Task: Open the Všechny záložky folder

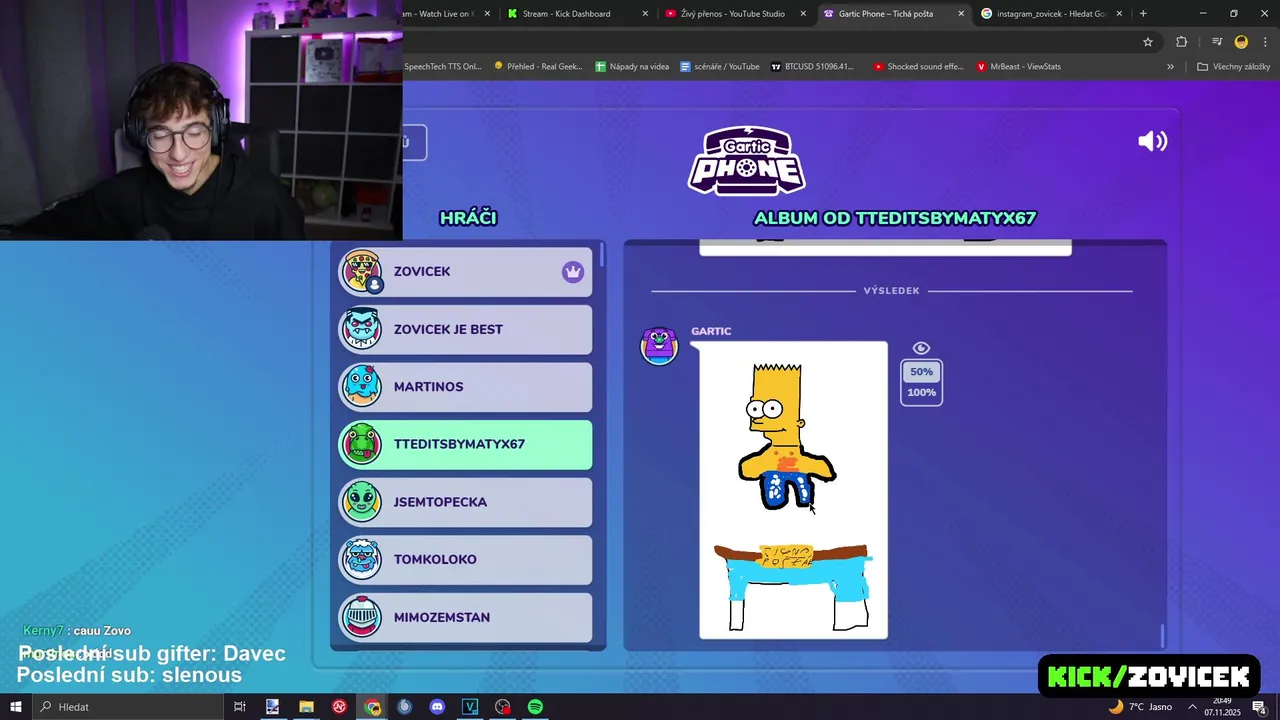Action: pos(1233,67)
